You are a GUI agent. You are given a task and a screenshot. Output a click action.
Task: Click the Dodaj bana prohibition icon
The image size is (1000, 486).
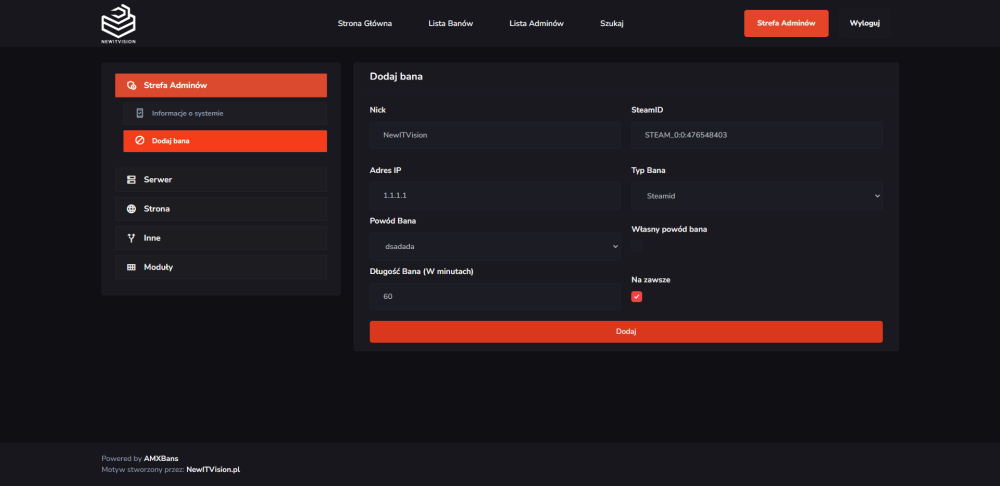140,141
